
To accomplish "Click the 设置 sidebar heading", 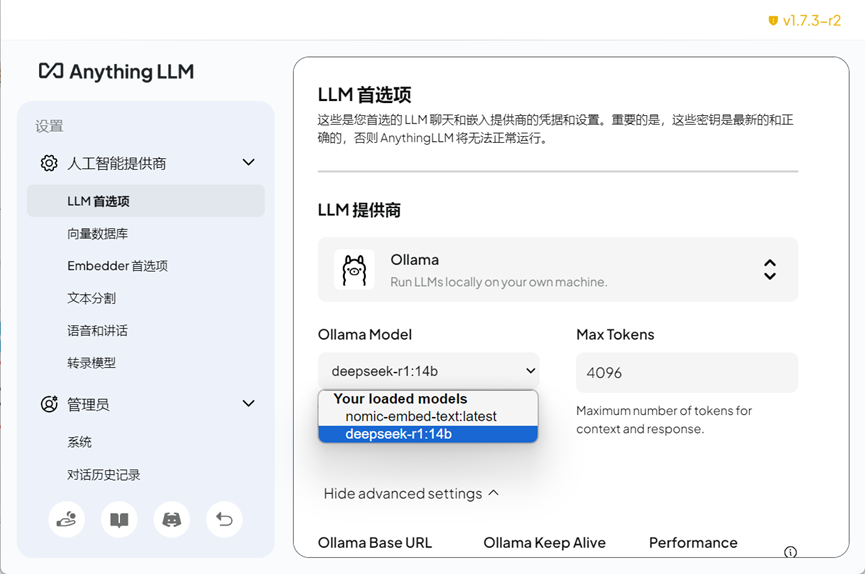I will coord(49,126).
